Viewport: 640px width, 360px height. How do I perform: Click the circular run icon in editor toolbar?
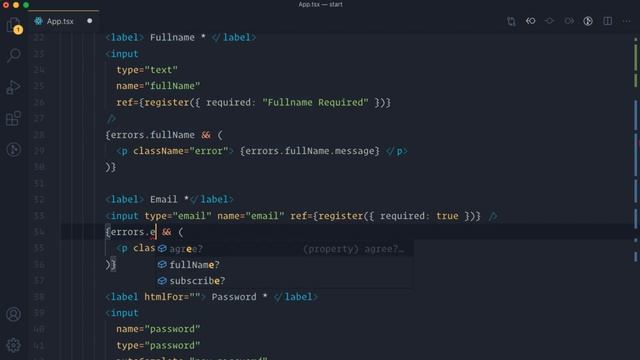click(588, 21)
